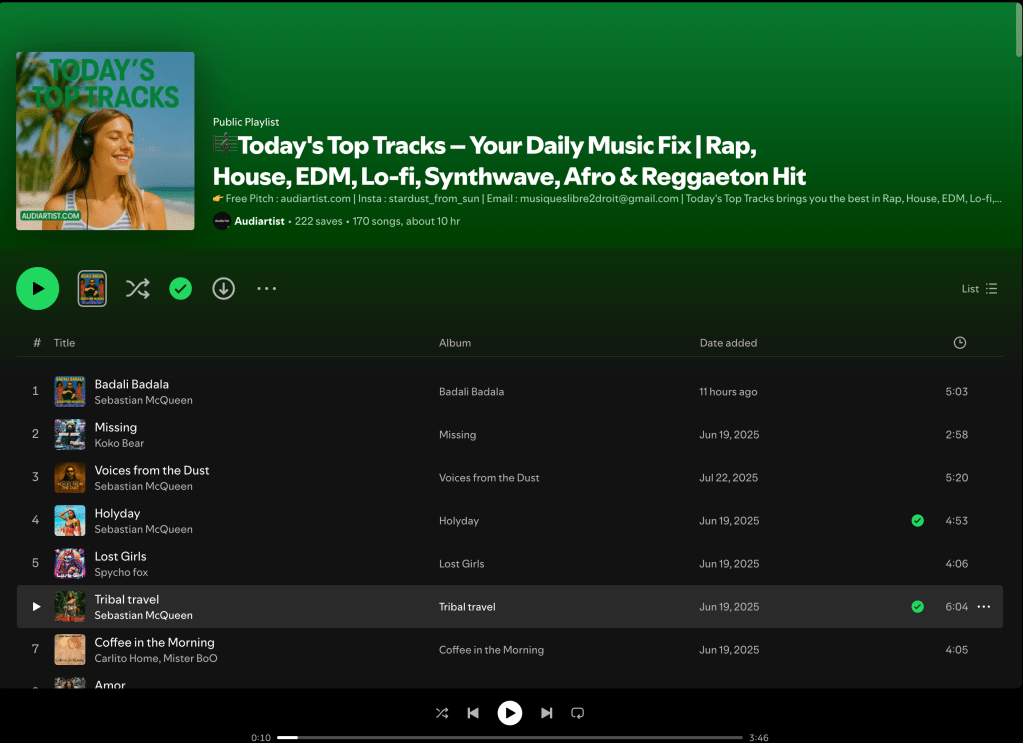
Task: Select the Holyday track title
Action: (117, 513)
